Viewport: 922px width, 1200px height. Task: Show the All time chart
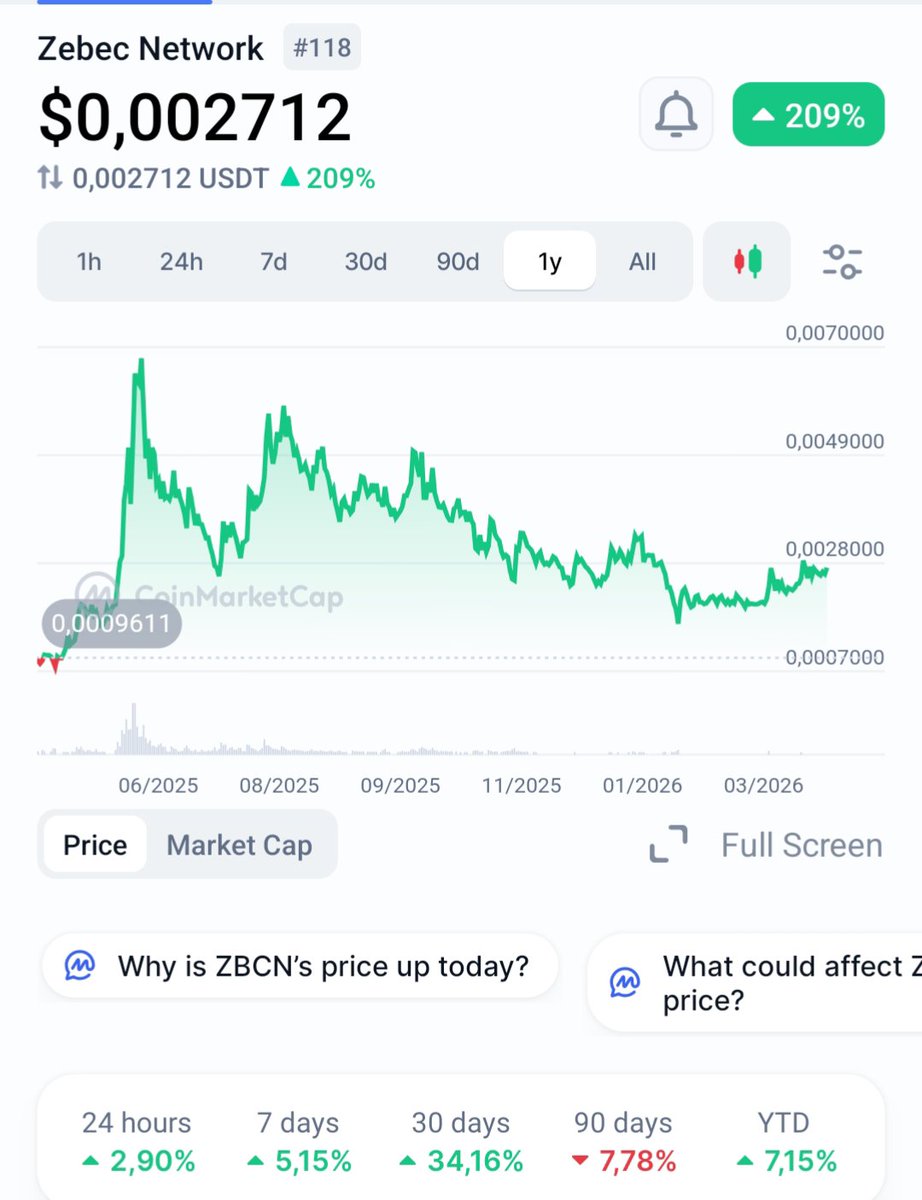coord(643,262)
